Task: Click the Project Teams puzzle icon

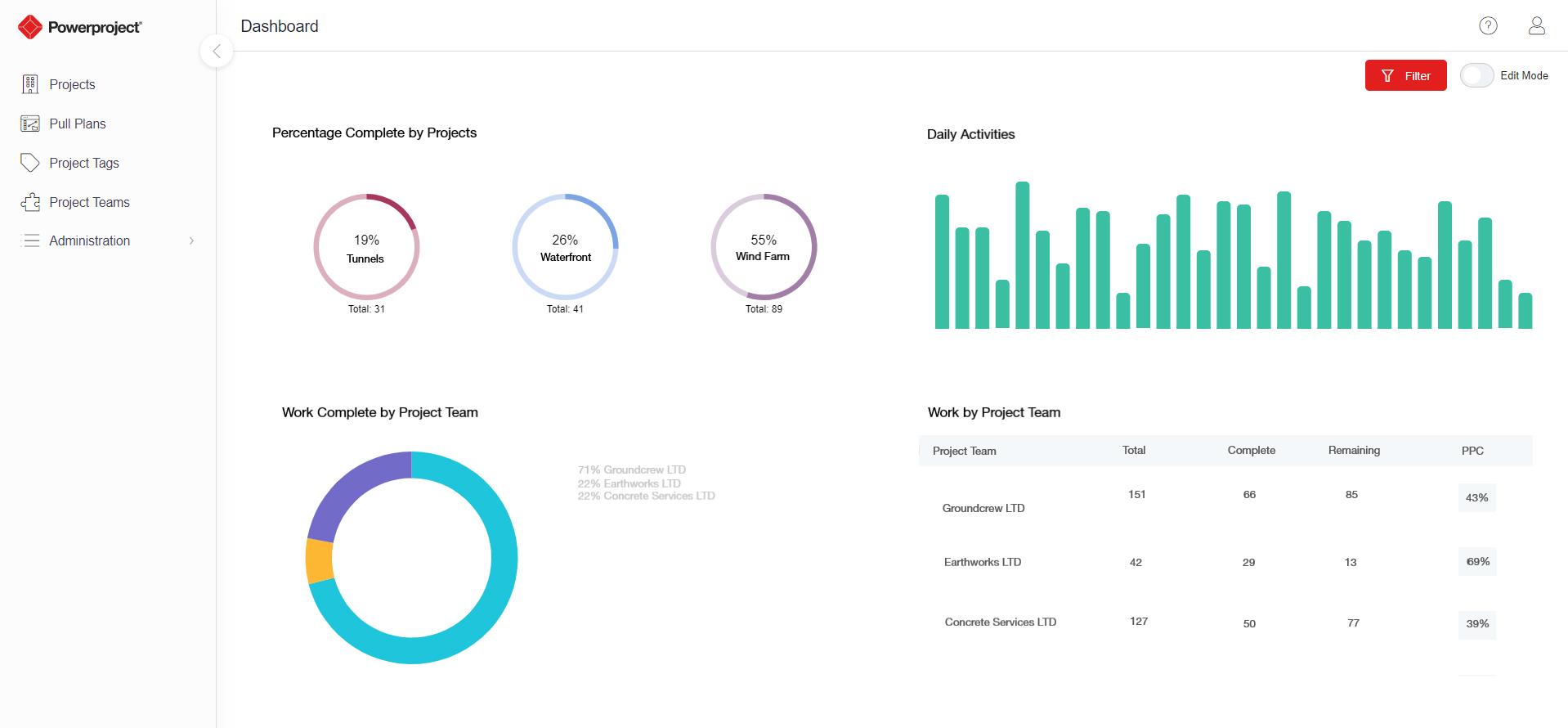Action: tap(30, 202)
